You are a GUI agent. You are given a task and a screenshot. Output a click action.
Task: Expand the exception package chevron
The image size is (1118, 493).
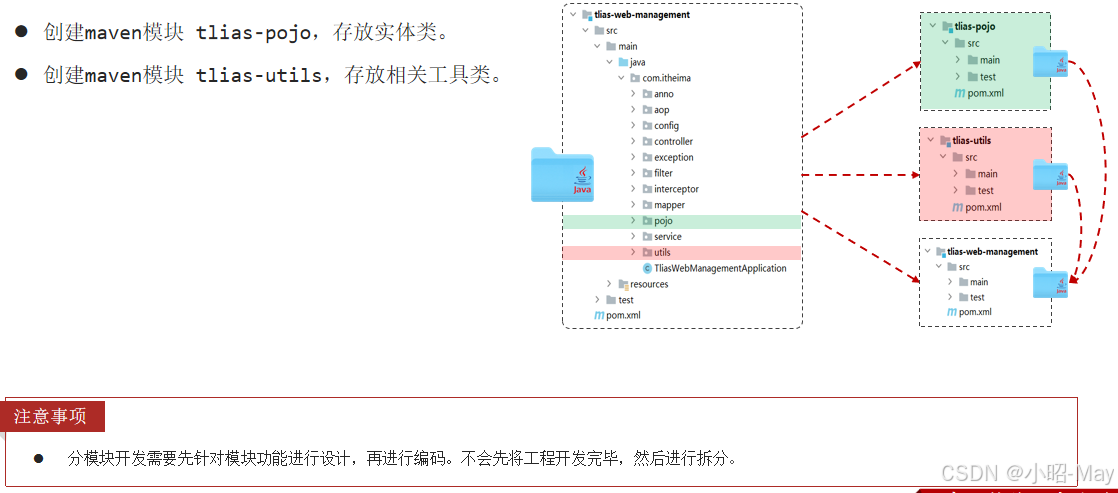633,157
